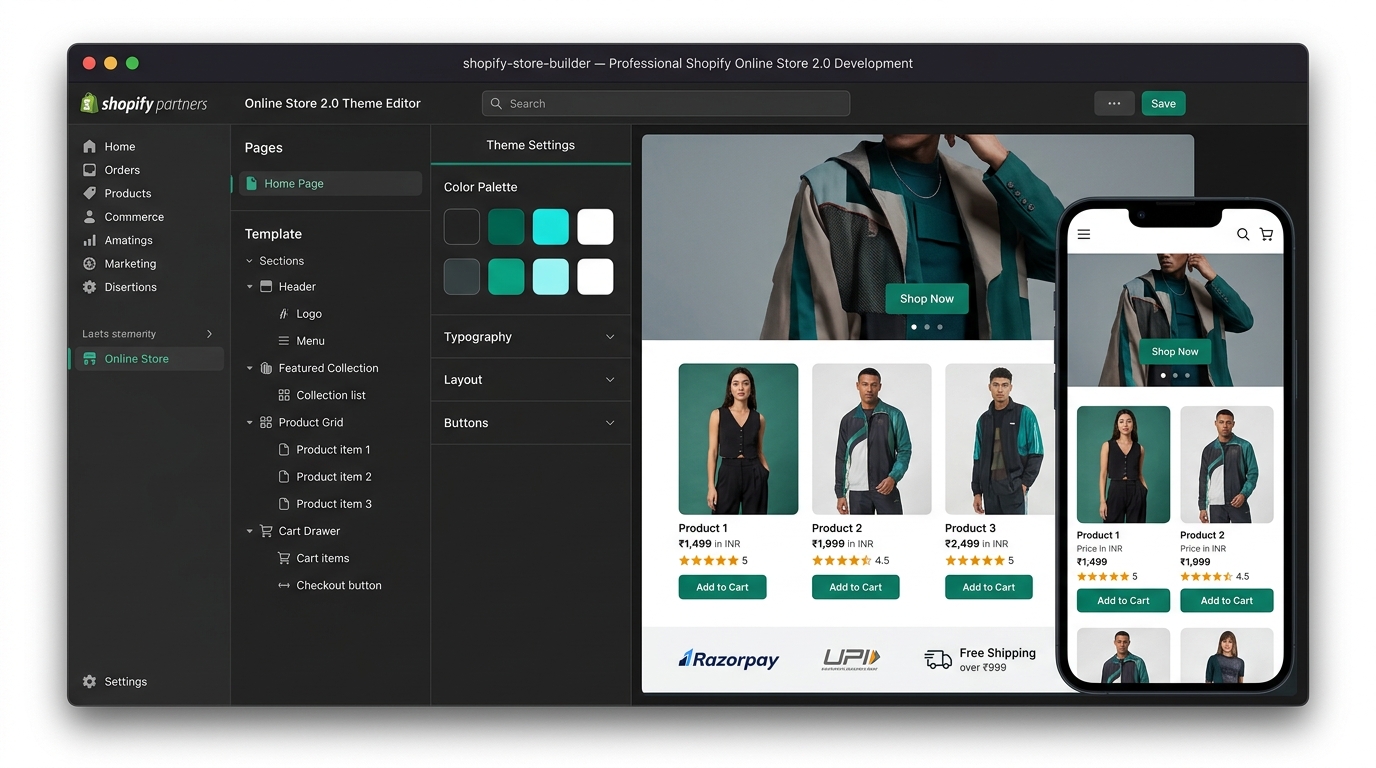Screen dimensions: 1376x768
Task: Expand the Layout settings
Action: click(531, 380)
